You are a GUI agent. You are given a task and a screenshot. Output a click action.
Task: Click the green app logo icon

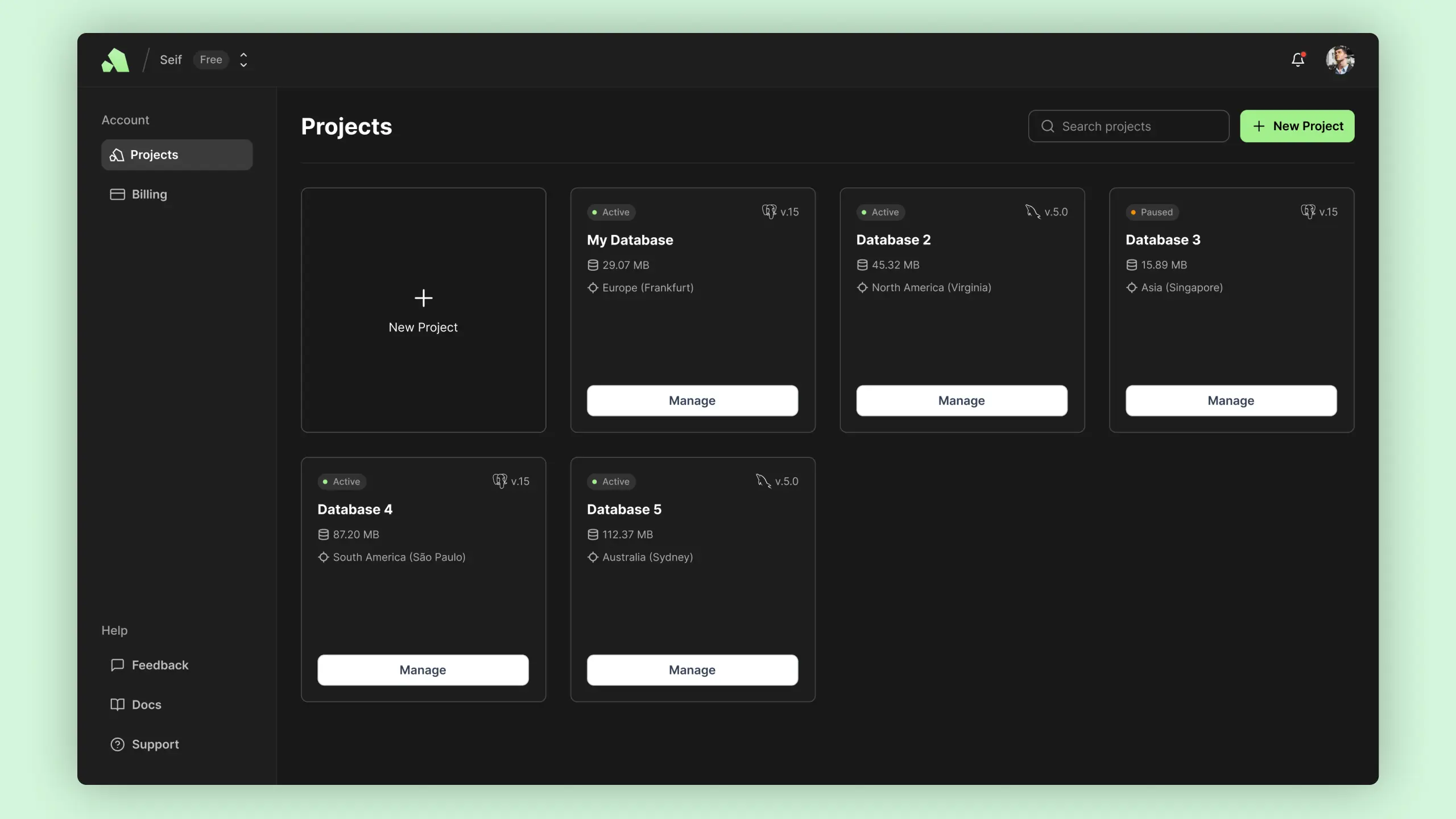pyautogui.click(x=115, y=60)
